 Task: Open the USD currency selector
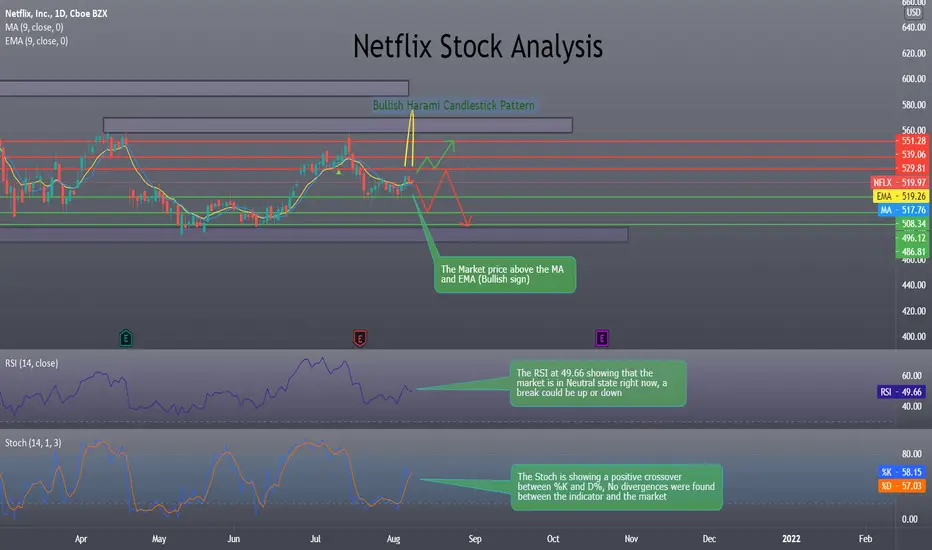coord(914,12)
